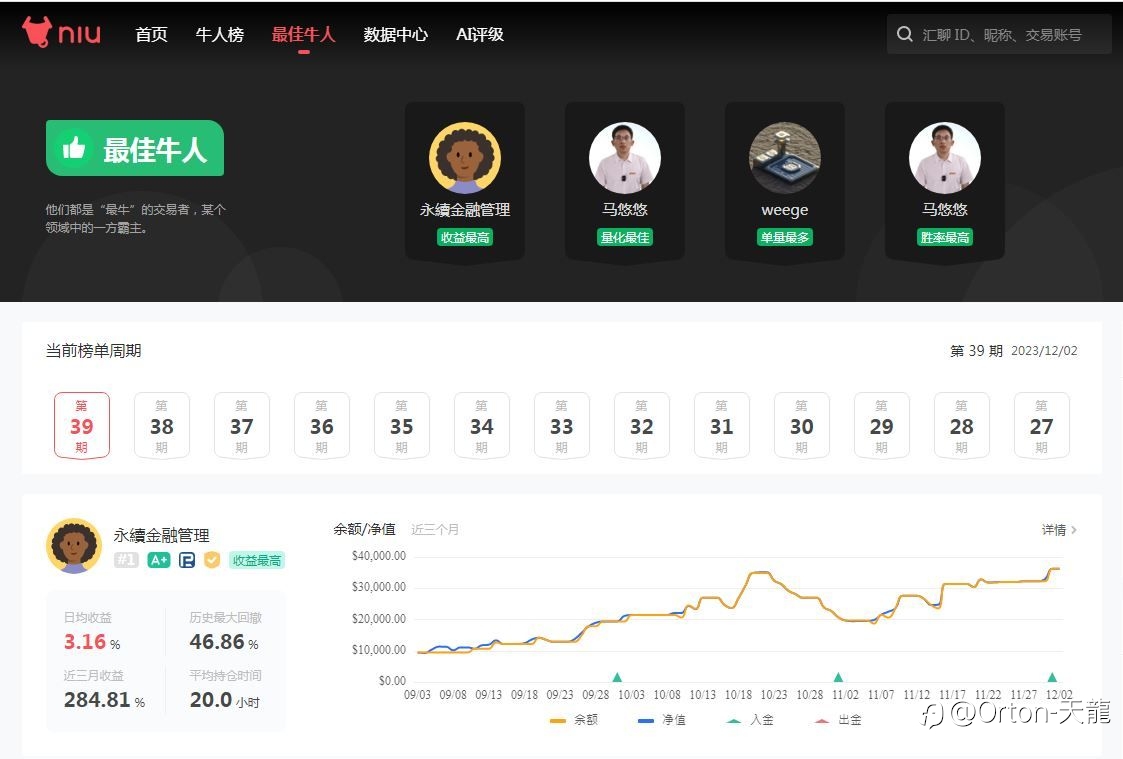
Task: Click the thumbs-up icon in 最佳牛人 badge
Action: [74, 148]
